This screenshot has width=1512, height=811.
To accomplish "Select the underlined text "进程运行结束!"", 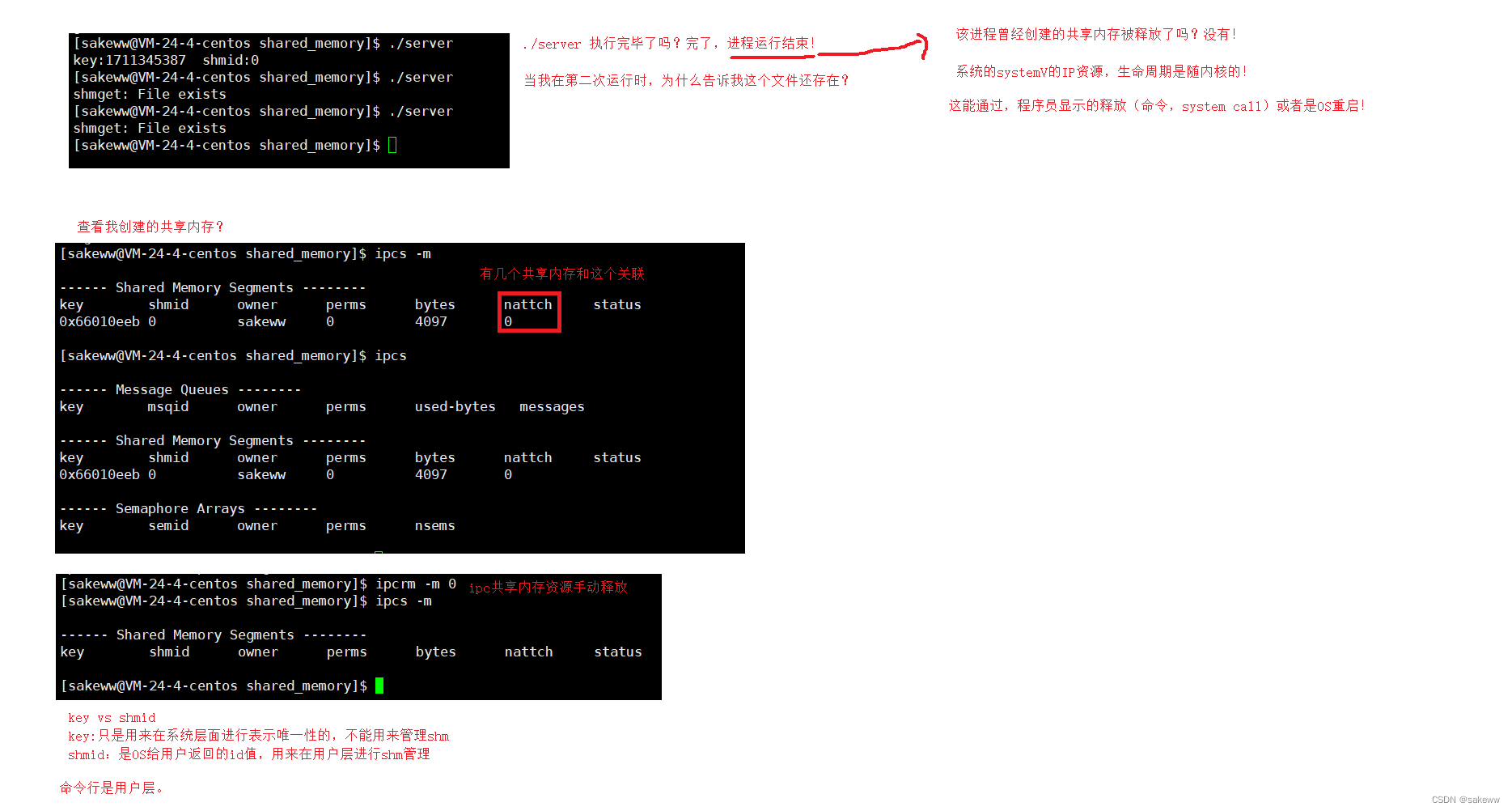I will pyautogui.click(x=771, y=43).
